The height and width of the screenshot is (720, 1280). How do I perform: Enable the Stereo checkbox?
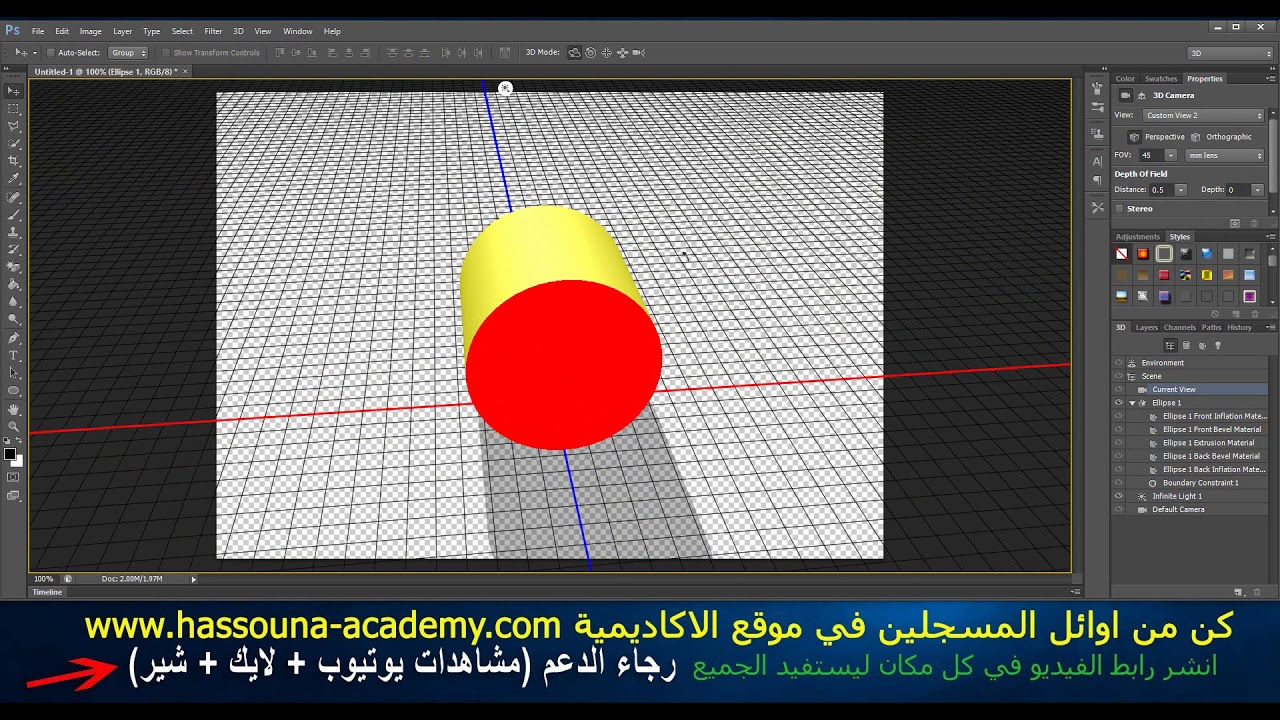tap(1119, 208)
